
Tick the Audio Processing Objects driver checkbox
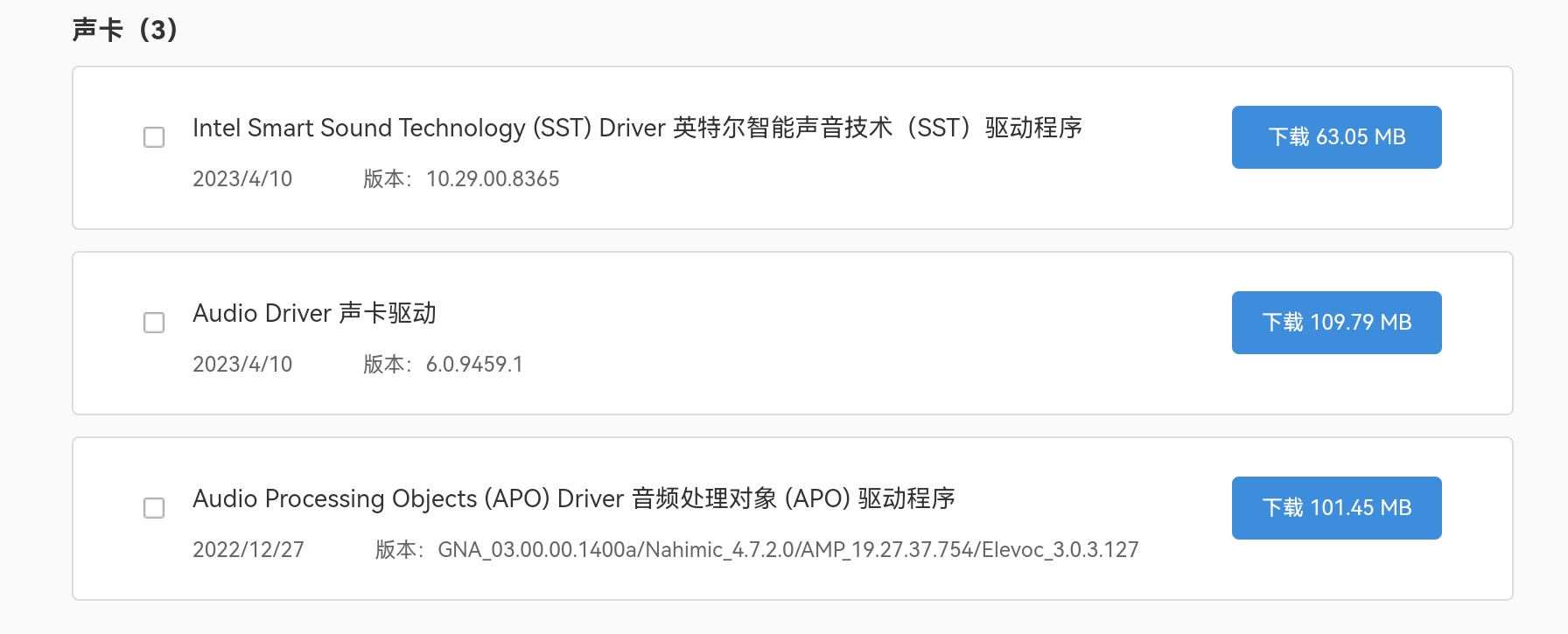(154, 508)
